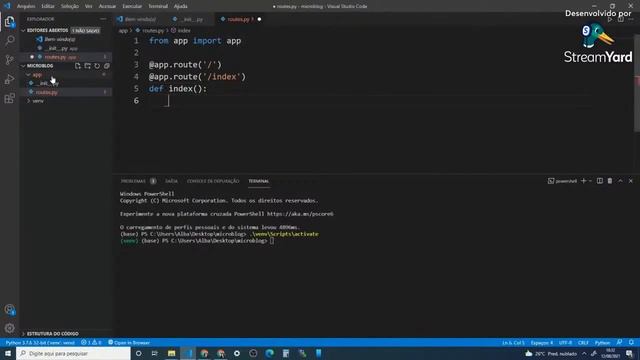This screenshot has width=640, height=360.
Task: Open the Accounts icon in activity bar
Action: tap(9, 309)
